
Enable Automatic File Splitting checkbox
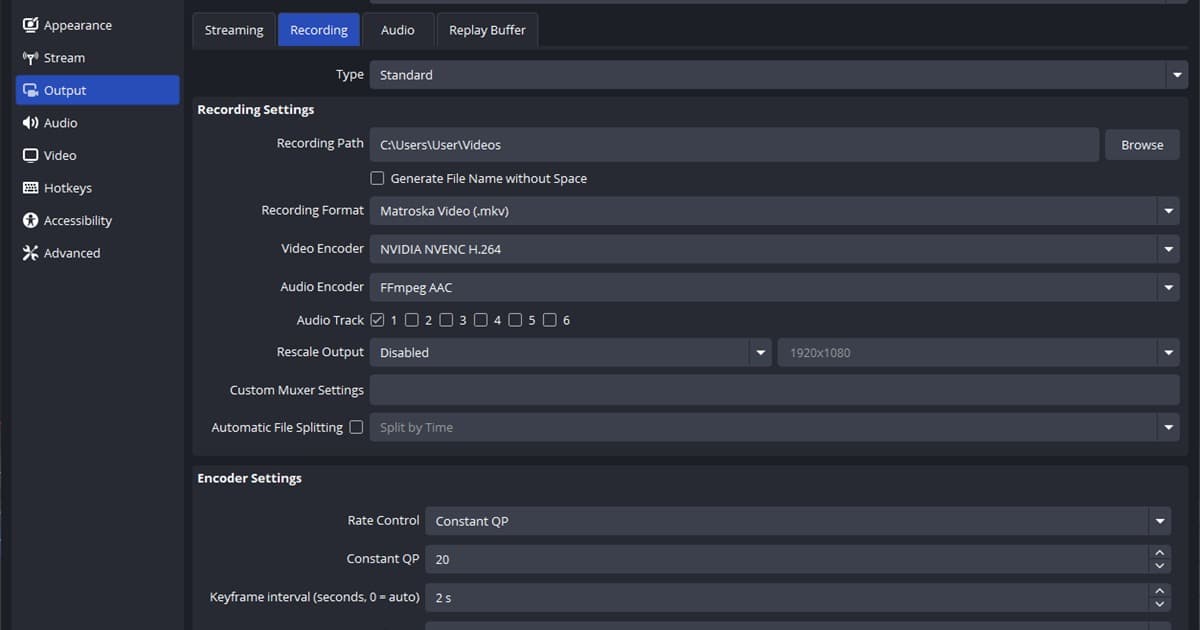[356, 427]
